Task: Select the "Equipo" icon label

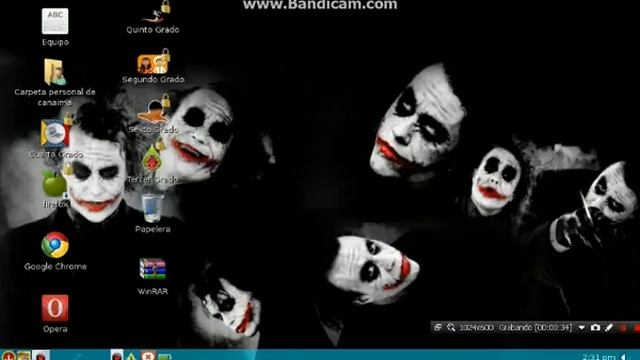Action: tap(55, 42)
